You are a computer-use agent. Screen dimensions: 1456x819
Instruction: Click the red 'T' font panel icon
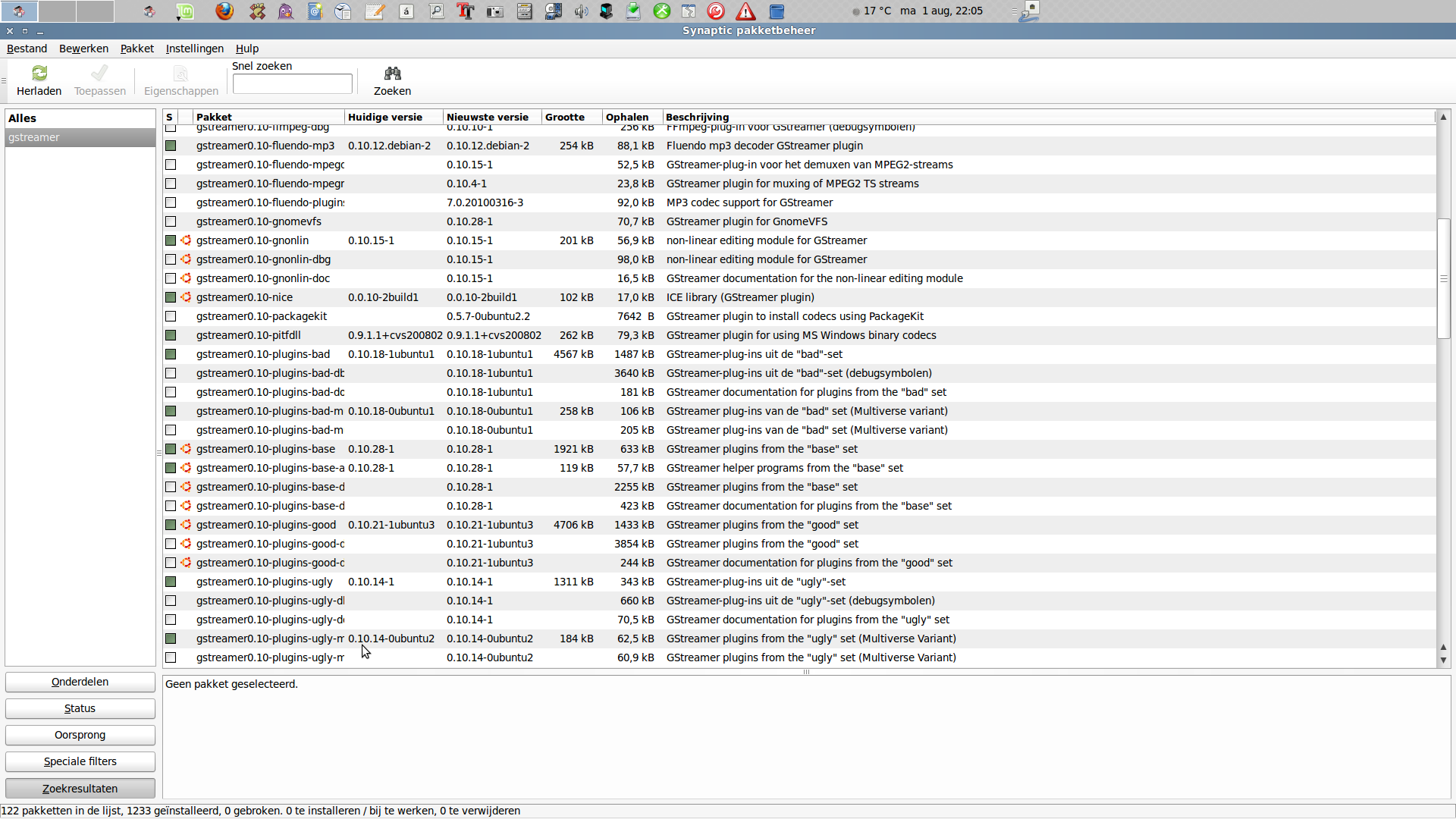(x=465, y=11)
